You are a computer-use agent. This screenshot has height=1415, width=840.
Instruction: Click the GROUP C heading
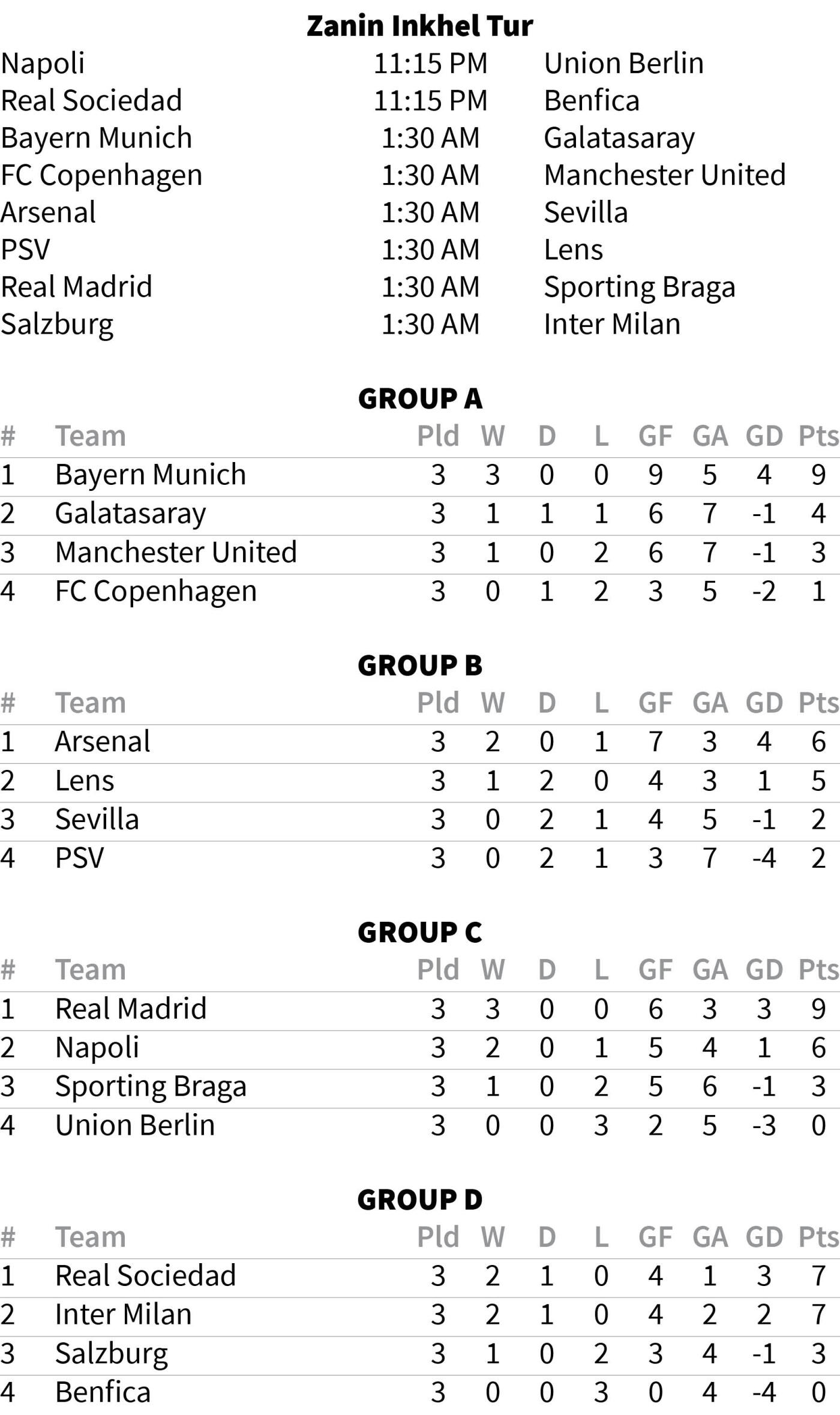(x=419, y=933)
